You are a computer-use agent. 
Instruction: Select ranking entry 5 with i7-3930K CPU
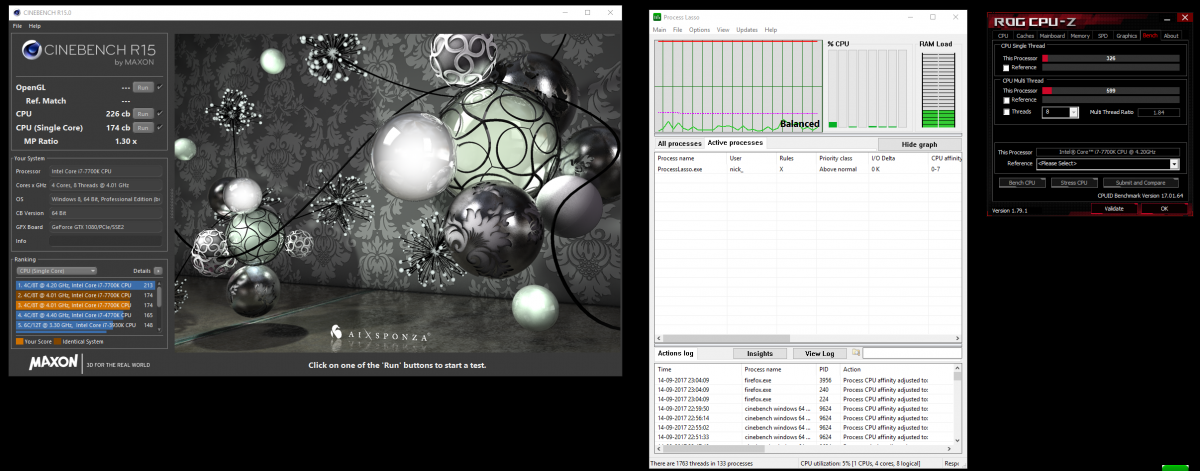[x=85, y=325]
